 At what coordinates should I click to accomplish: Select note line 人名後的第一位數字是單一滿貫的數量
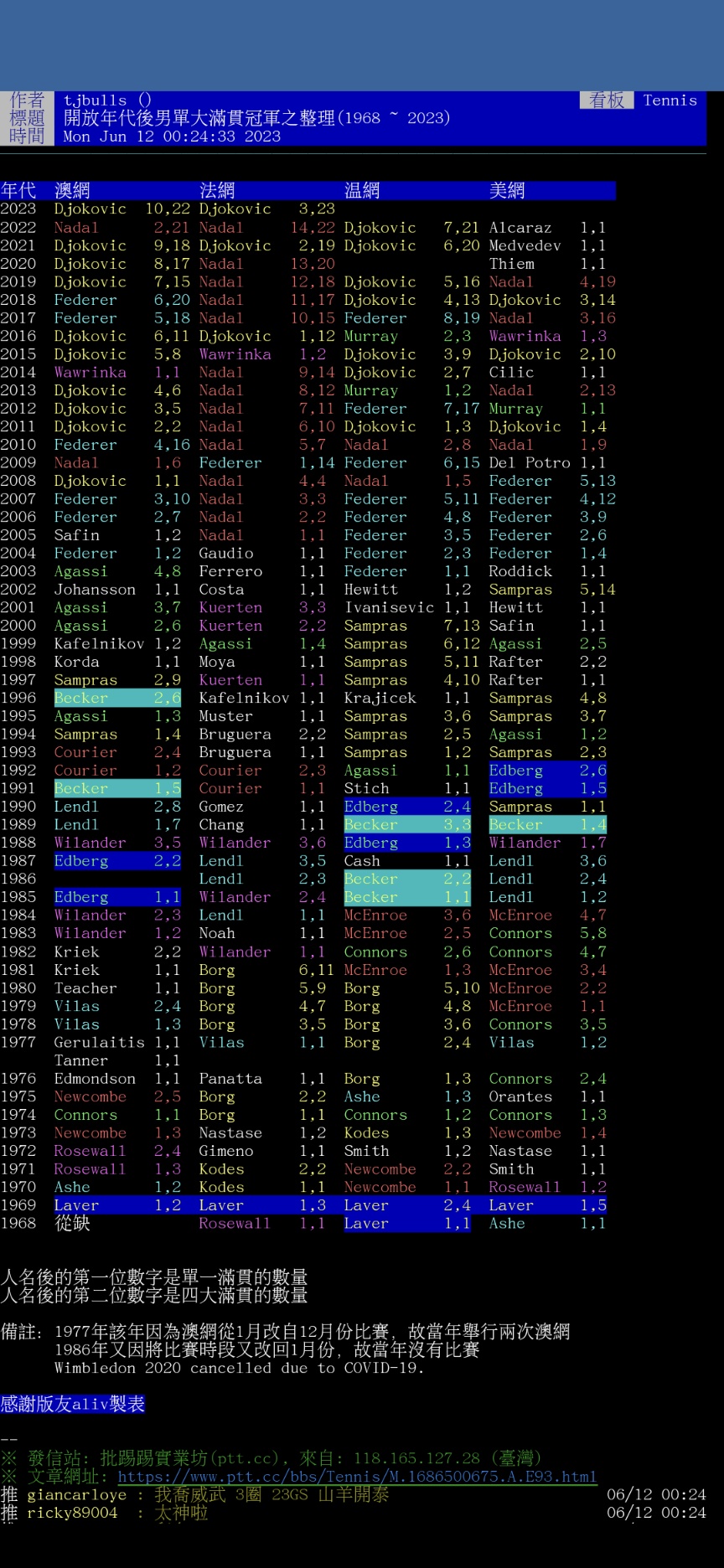coord(154,1277)
